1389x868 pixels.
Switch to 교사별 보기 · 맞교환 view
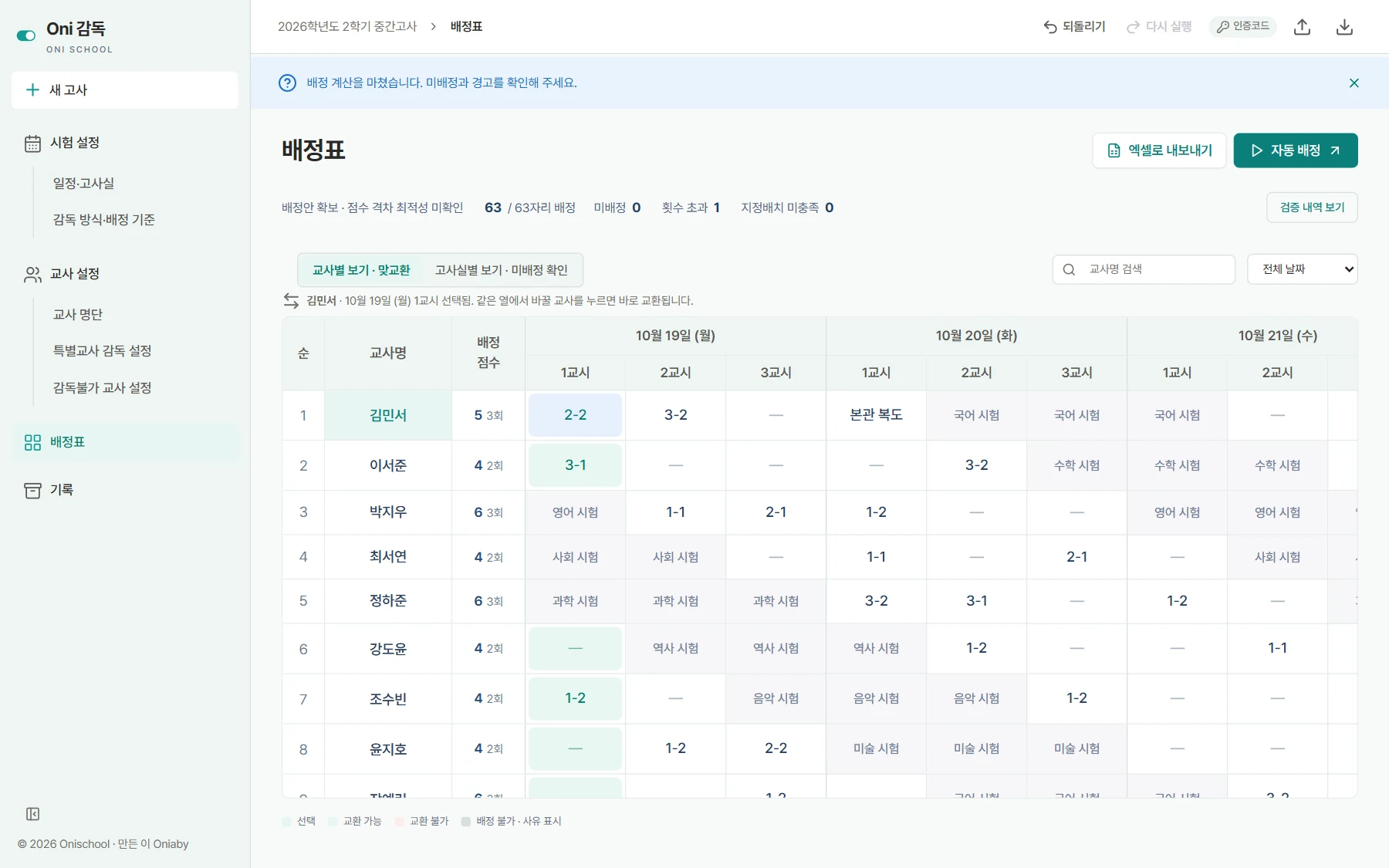click(361, 270)
